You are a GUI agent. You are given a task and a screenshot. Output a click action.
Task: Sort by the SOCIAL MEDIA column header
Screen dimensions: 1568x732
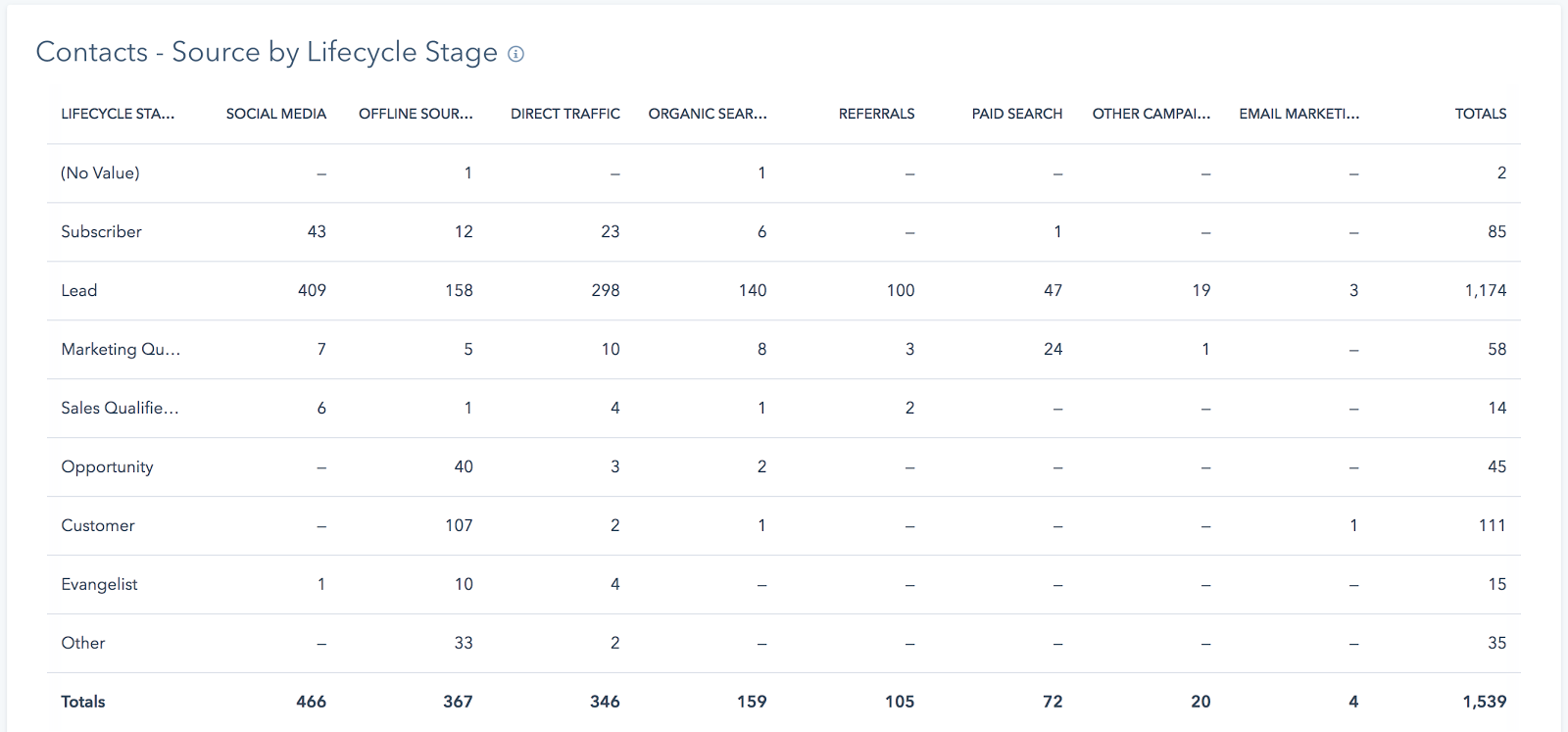276,114
